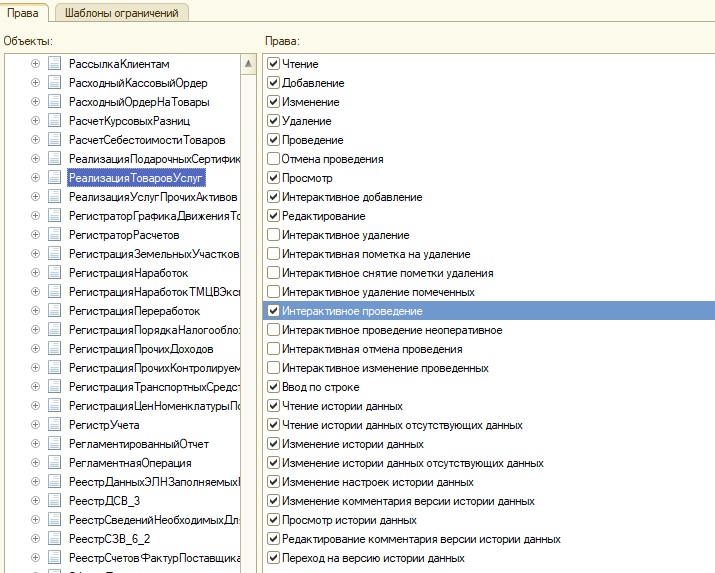Image resolution: width=715 pixels, height=573 pixels.
Task: Click the objects list scroll-up arrow
Action: point(248,64)
